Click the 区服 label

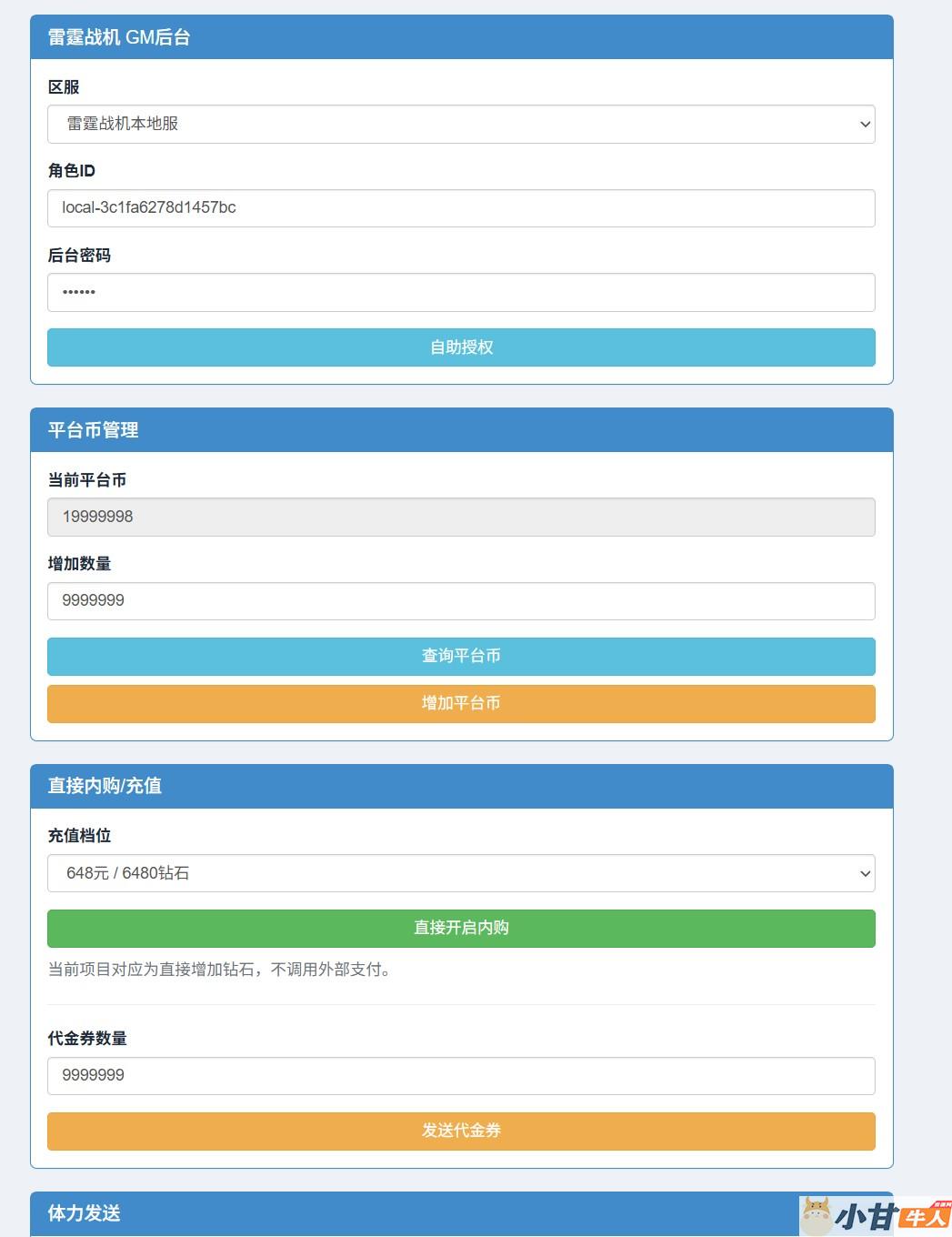click(x=64, y=87)
